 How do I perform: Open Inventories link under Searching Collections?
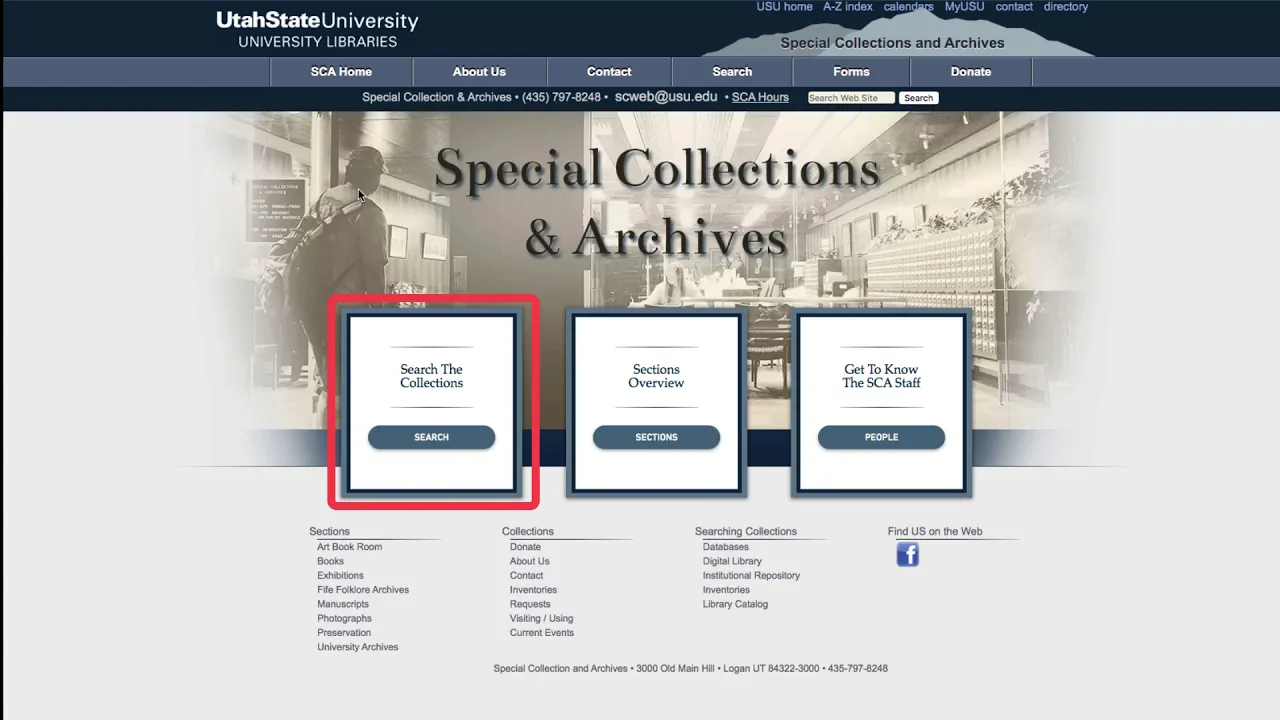pos(726,590)
